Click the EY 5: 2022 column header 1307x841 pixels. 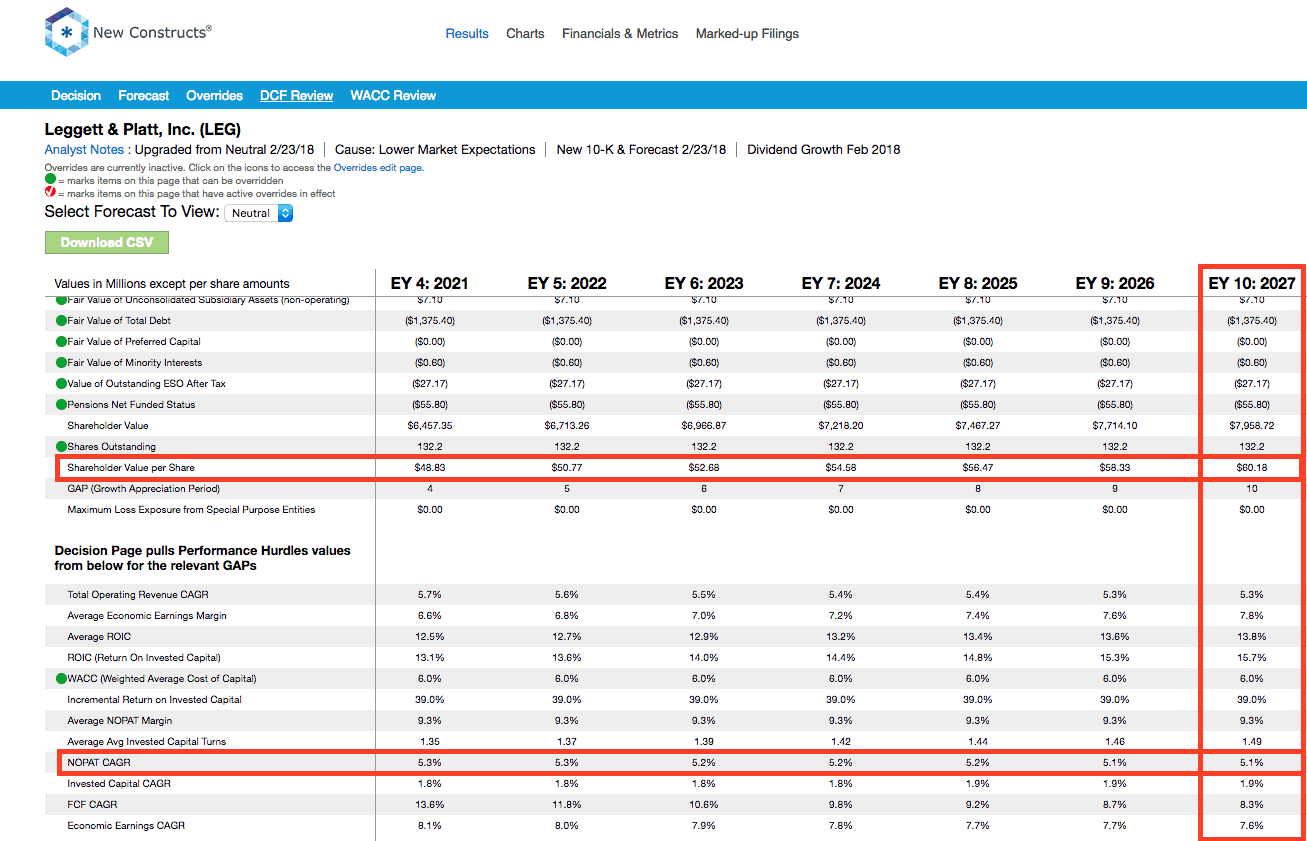pyautogui.click(x=567, y=283)
